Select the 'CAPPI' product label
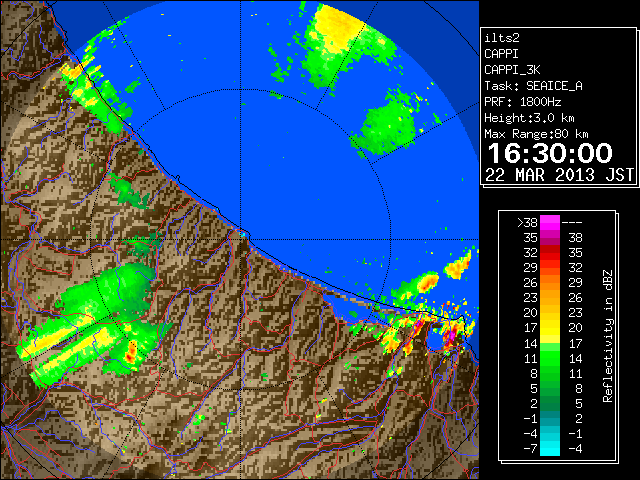Viewport: 640px width, 480px height. [501, 54]
